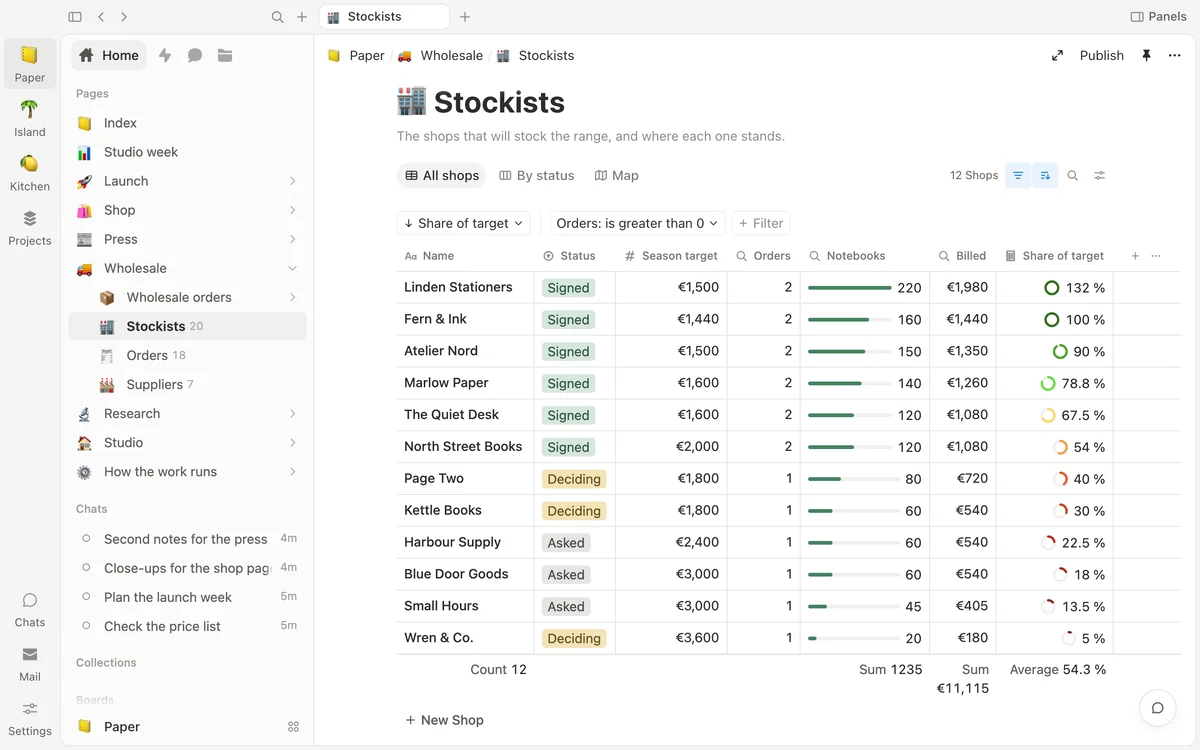Switch to the Island workspace

(30, 118)
